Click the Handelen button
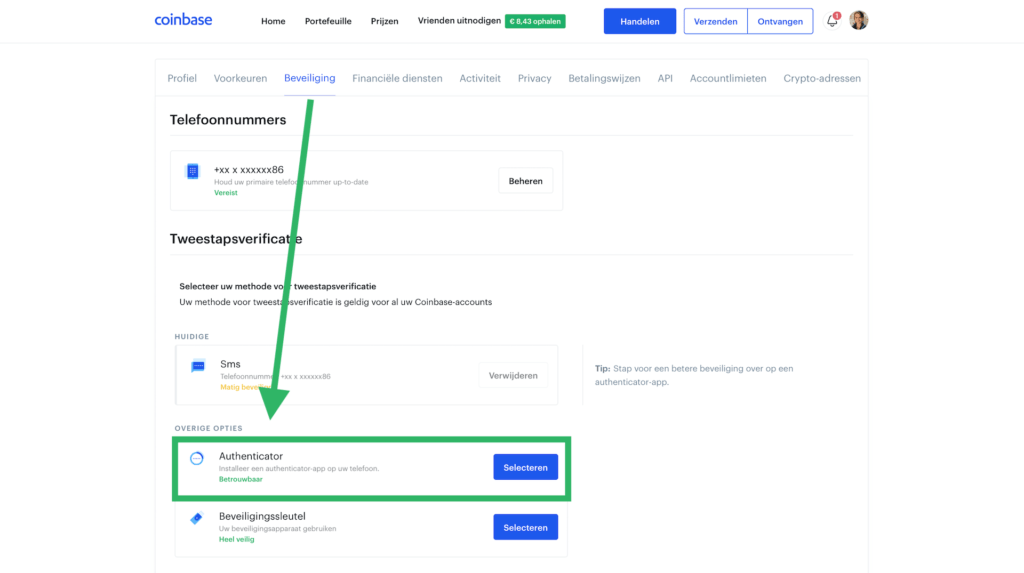The width and height of the screenshot is (1024, 573). [640, 21]
